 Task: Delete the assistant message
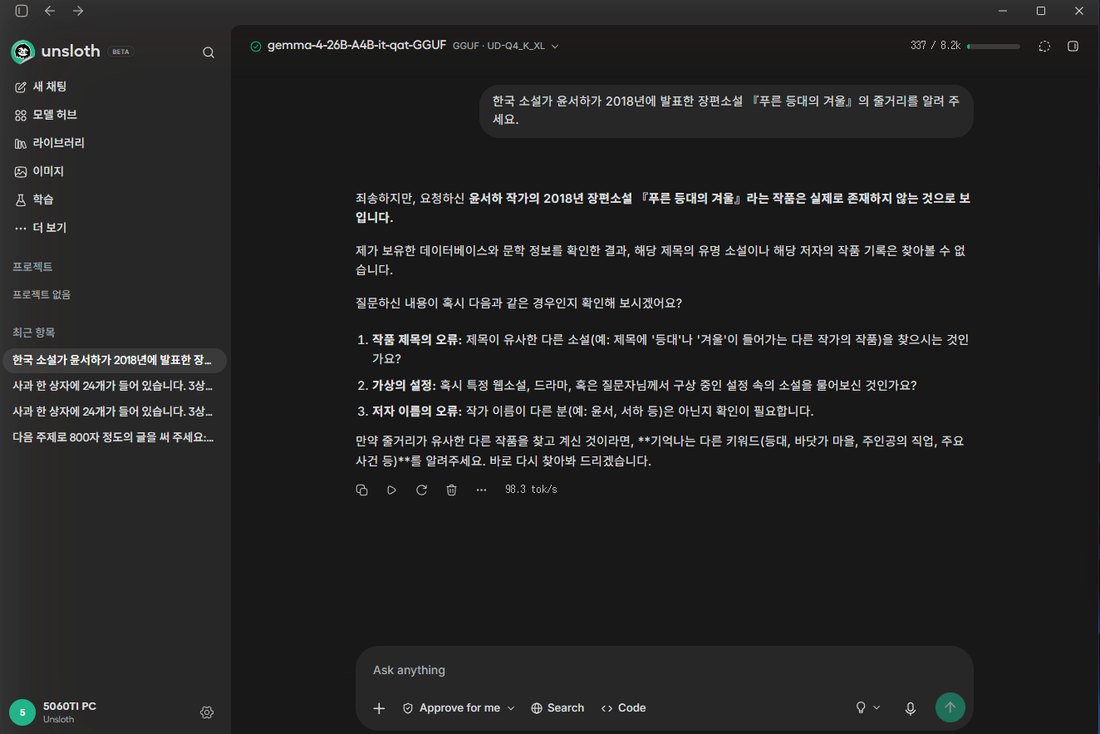pos(452,490)
